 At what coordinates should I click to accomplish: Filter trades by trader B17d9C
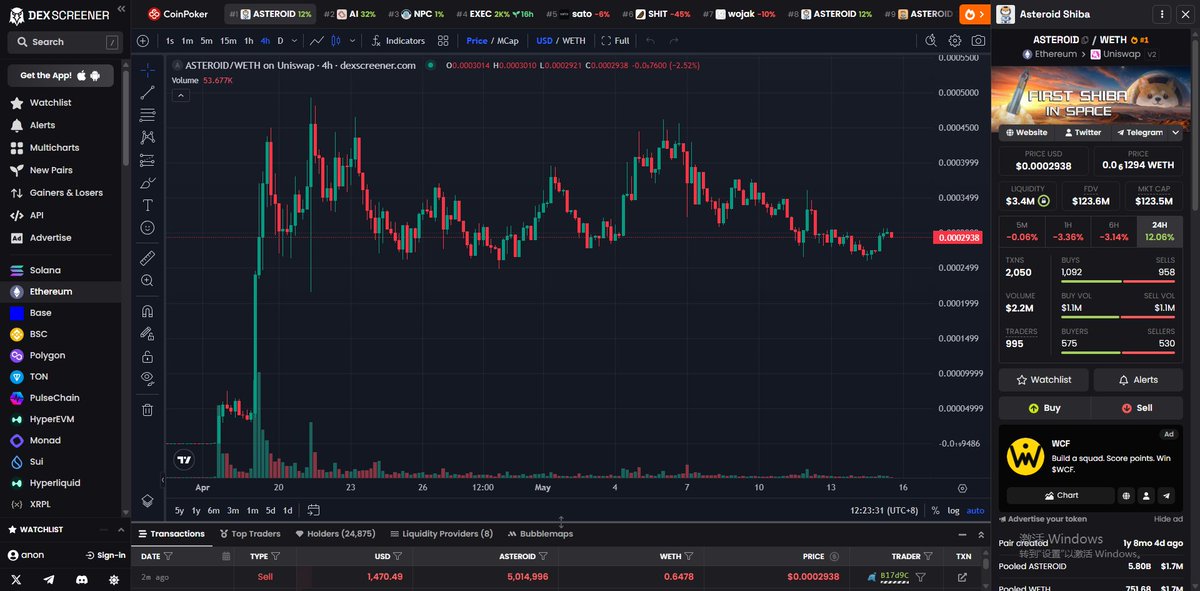(920, 577)
